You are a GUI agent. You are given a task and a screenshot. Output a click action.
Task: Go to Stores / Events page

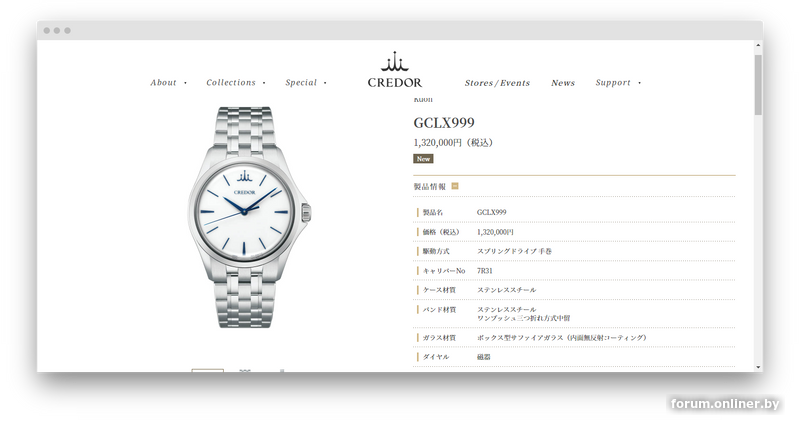[497, 83]
